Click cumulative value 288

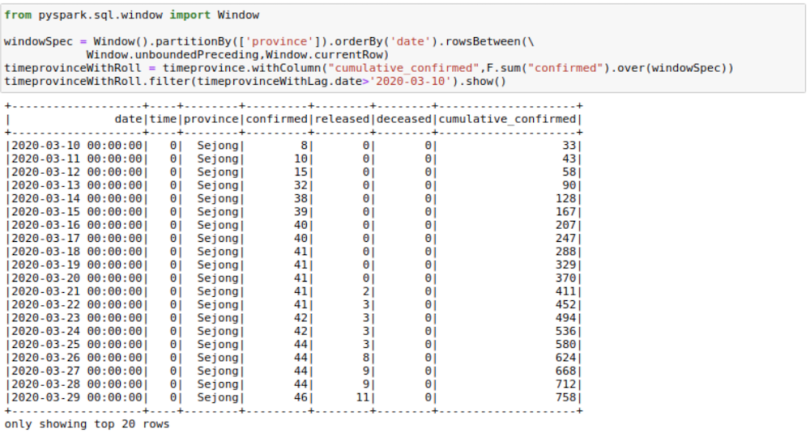click(x=566, y=252)
